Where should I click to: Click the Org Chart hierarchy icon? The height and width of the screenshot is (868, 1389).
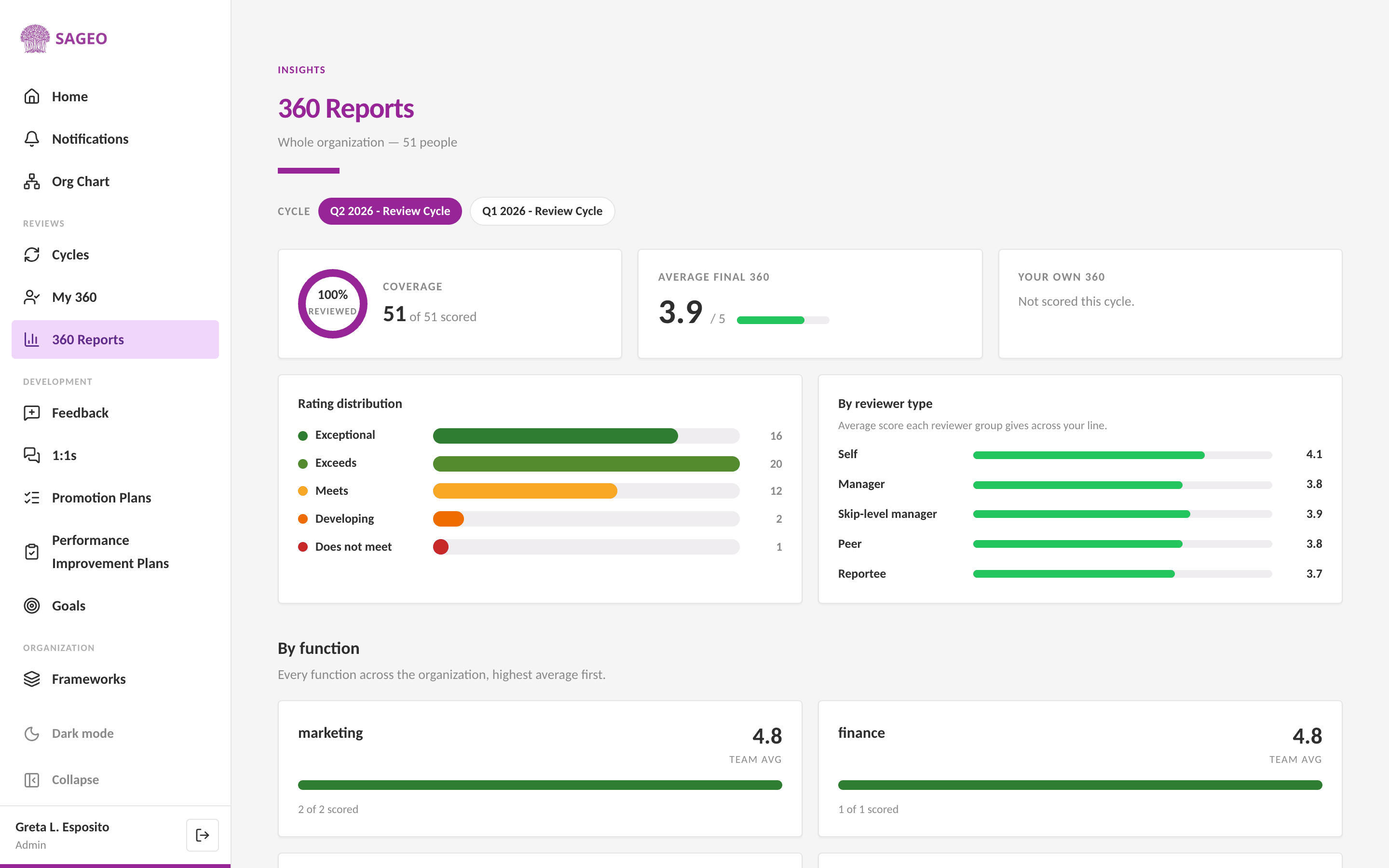click(31, 181)
